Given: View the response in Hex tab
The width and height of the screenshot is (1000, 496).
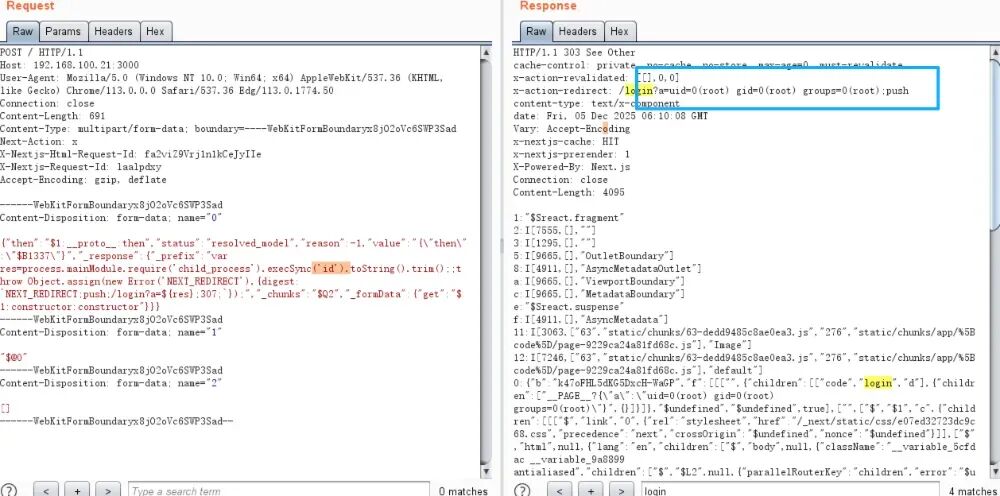Looking at the screenshot, I should click(620, 31).
